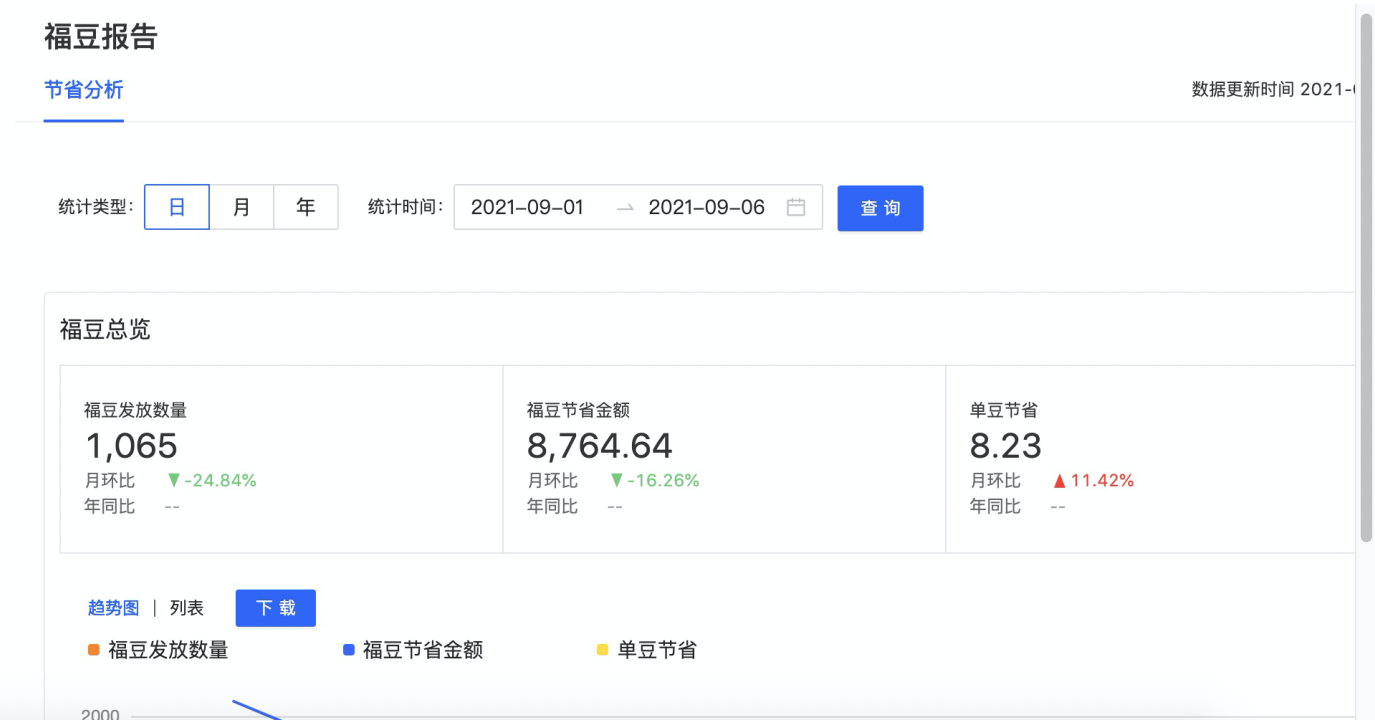Screen dimensions: 1375x720
Task: Switch to 列表 view
Action: pyautogui.click(x=187, y=608)
